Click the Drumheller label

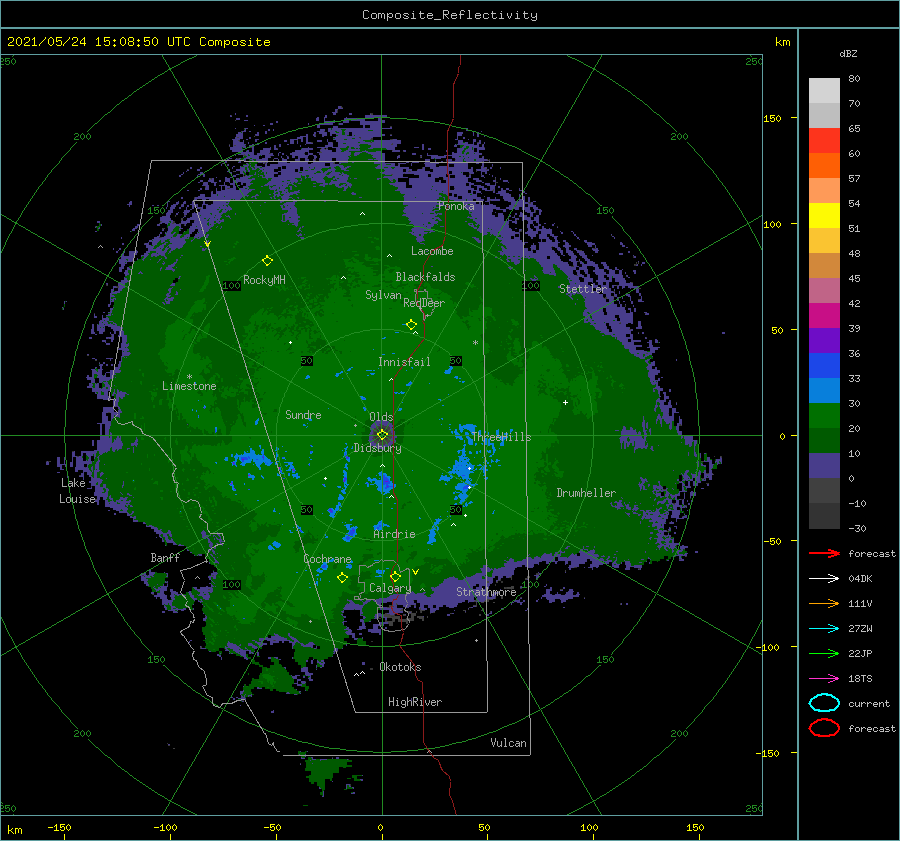586,493
